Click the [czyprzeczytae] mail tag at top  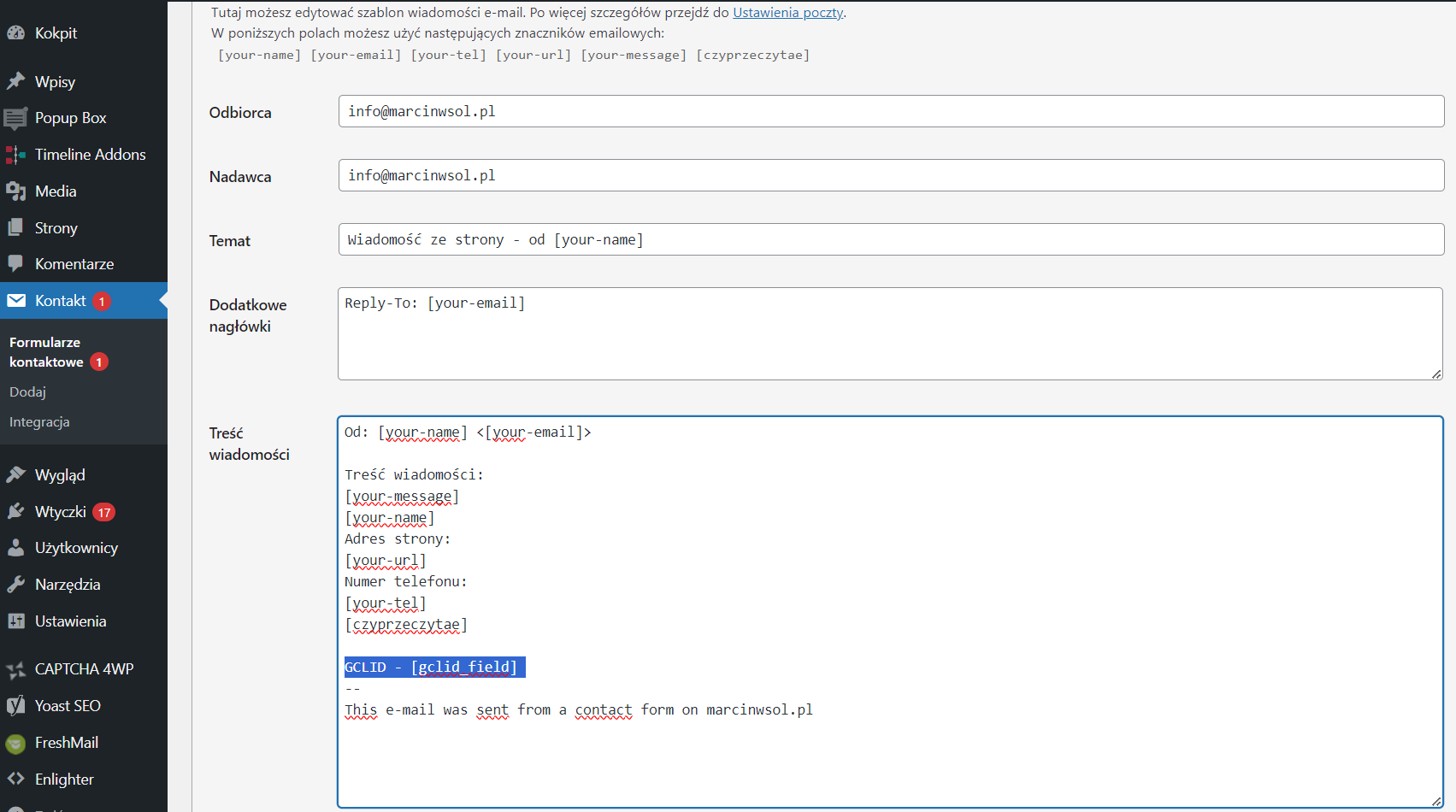click(x=752, y=55)
